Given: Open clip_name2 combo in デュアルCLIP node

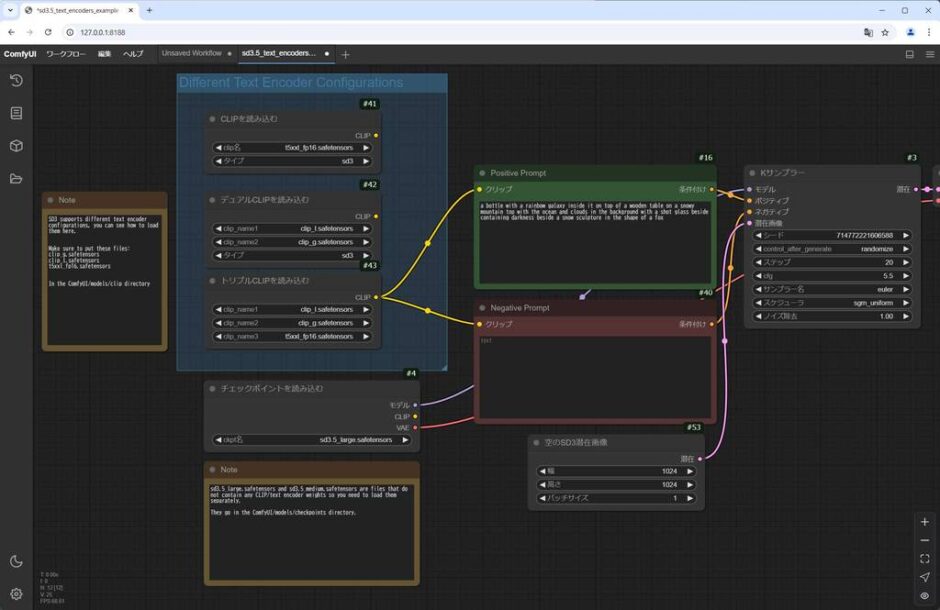Looking at the screenshot, I should [x=292, y=242].
